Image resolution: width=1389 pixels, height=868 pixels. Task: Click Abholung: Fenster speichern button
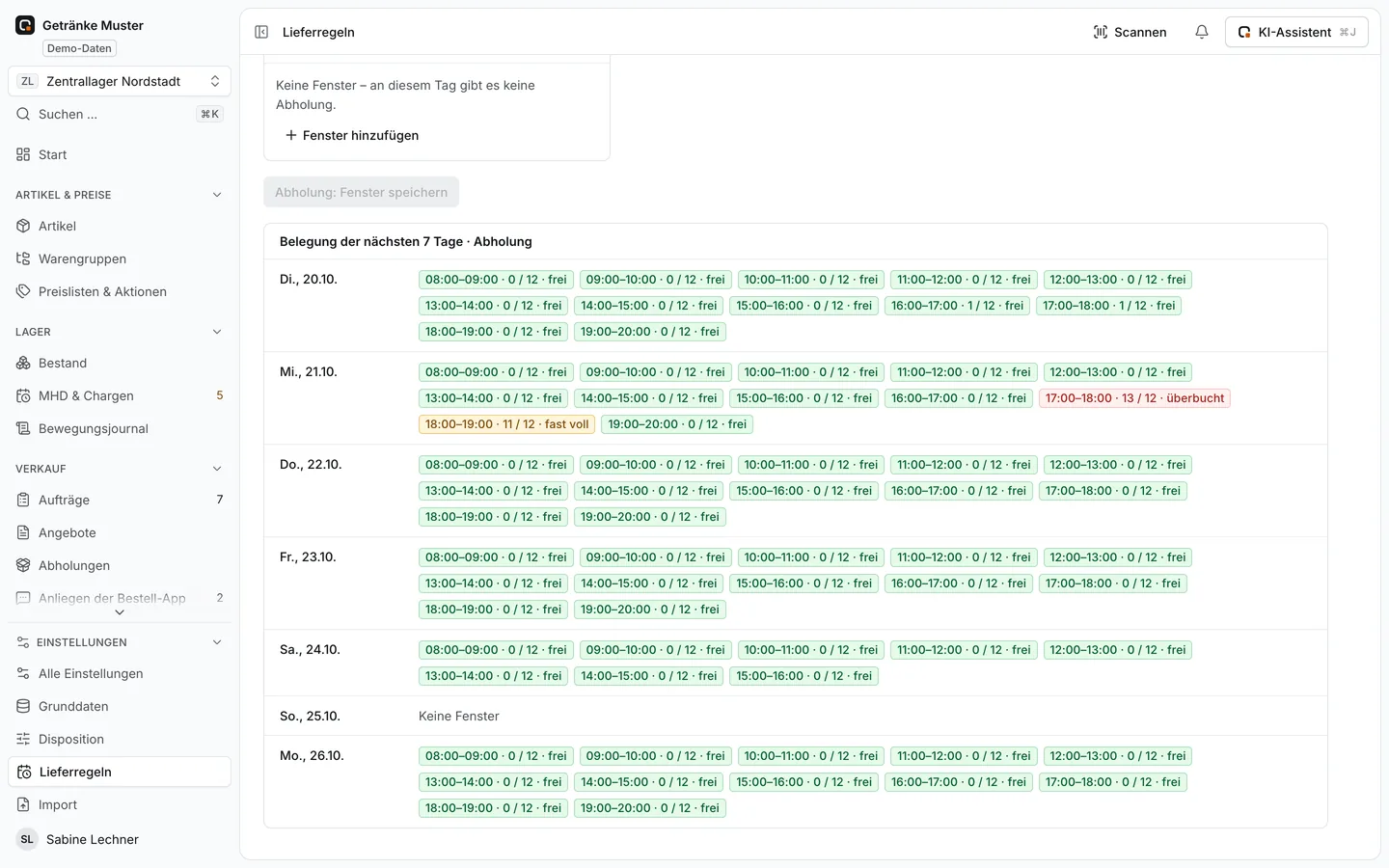pyautogui.click(x=362, y=192)
